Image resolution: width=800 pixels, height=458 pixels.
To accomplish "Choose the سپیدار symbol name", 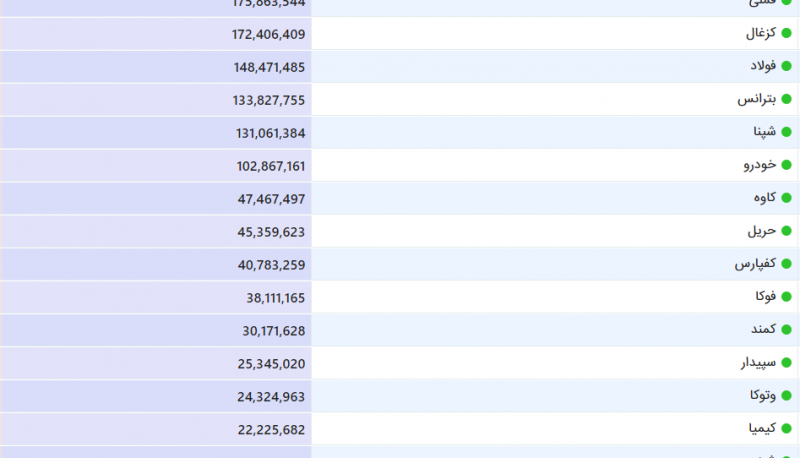I will click(x=759, y=363).
